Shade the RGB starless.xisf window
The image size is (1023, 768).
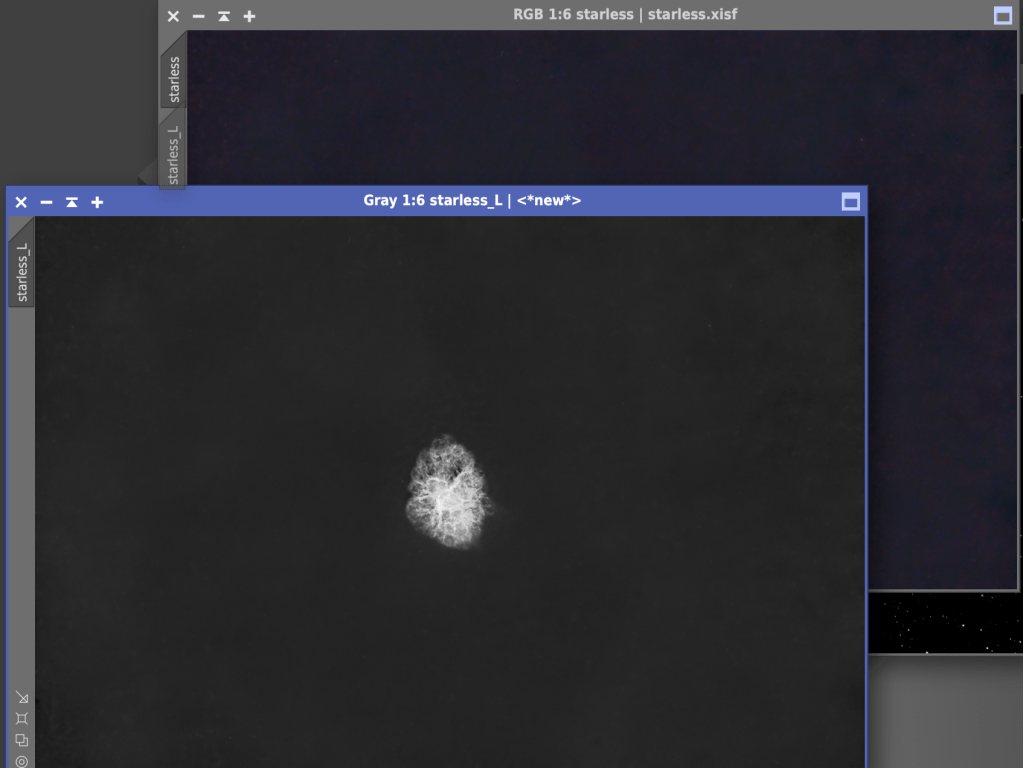click(x=224, y=16)
